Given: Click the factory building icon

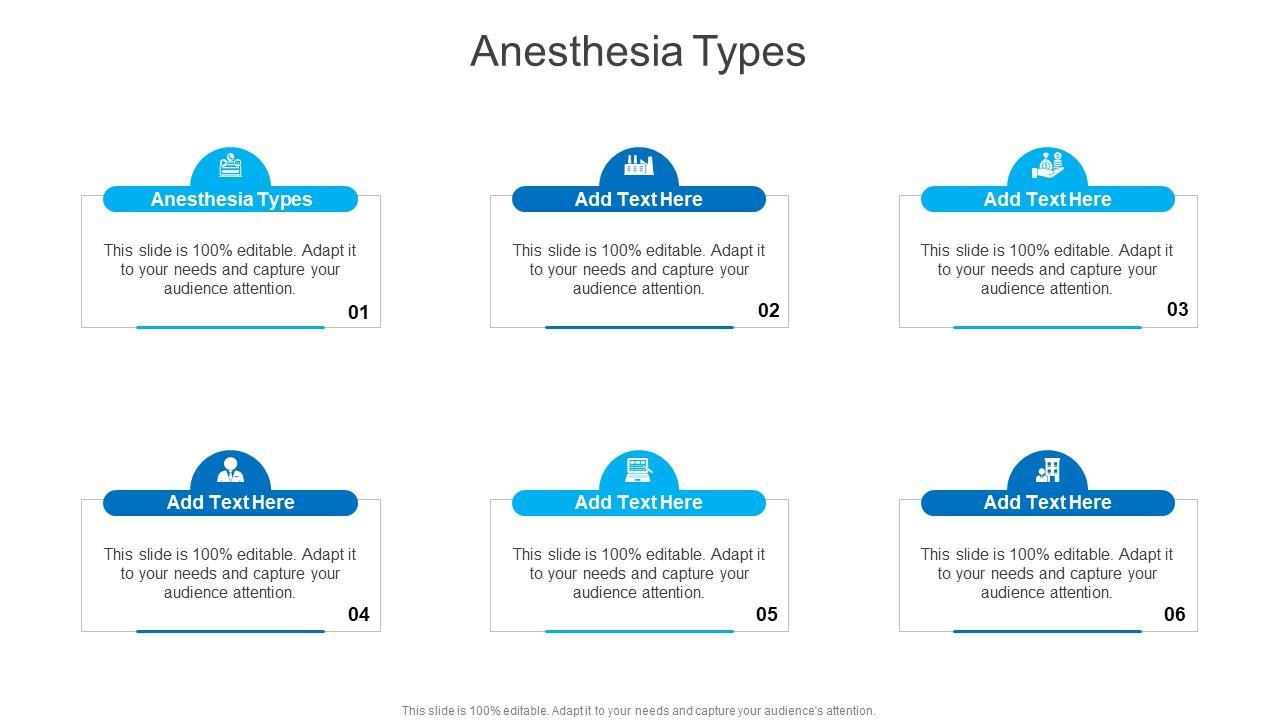Looking at the screenshot, I should point(638,165).
